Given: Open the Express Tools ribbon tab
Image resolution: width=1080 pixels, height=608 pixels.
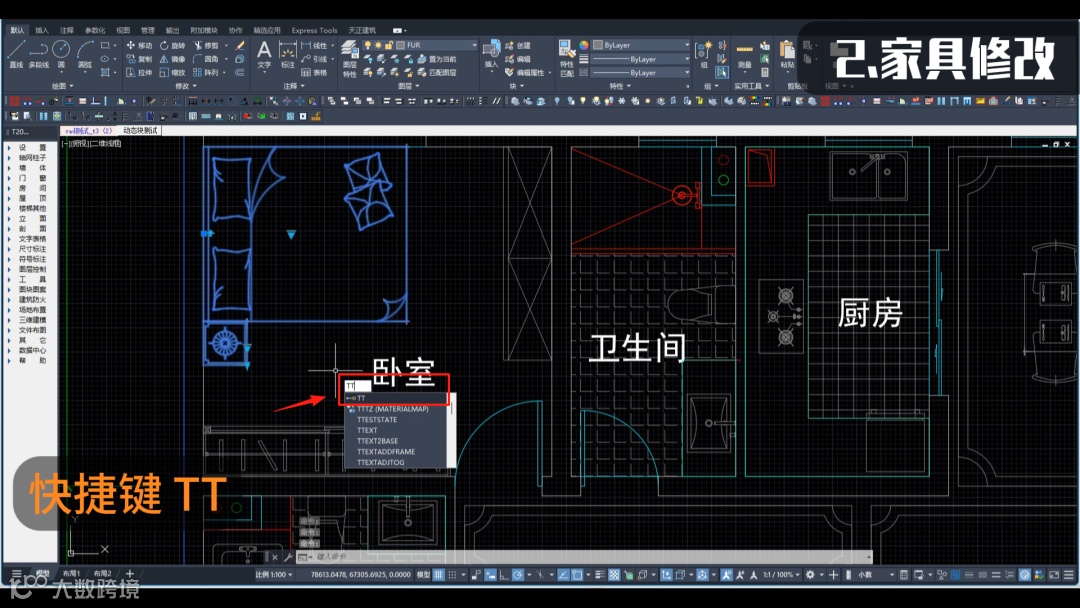Looking at the screenshot, I should point(314,30).
